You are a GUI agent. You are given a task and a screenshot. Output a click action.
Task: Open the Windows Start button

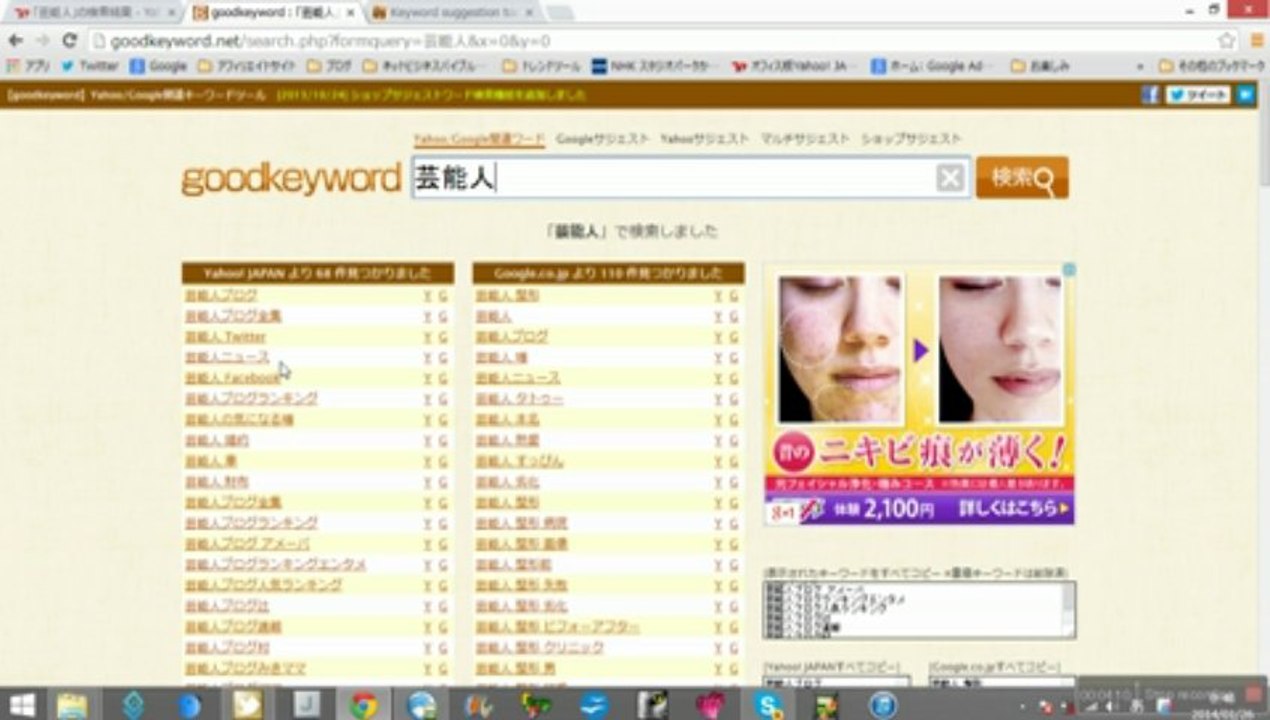21,705
